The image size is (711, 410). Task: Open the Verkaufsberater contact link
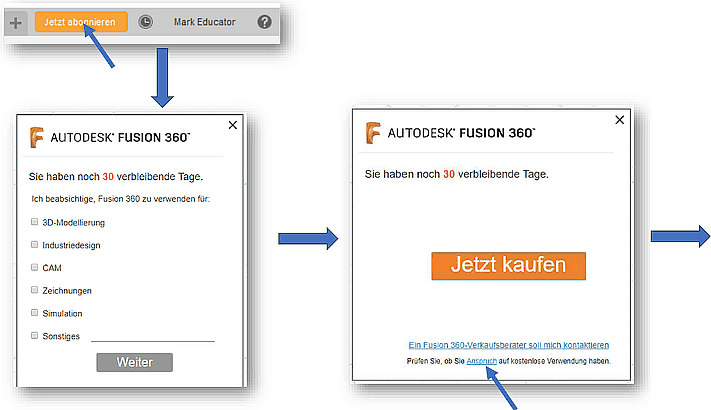click(502, 345)
